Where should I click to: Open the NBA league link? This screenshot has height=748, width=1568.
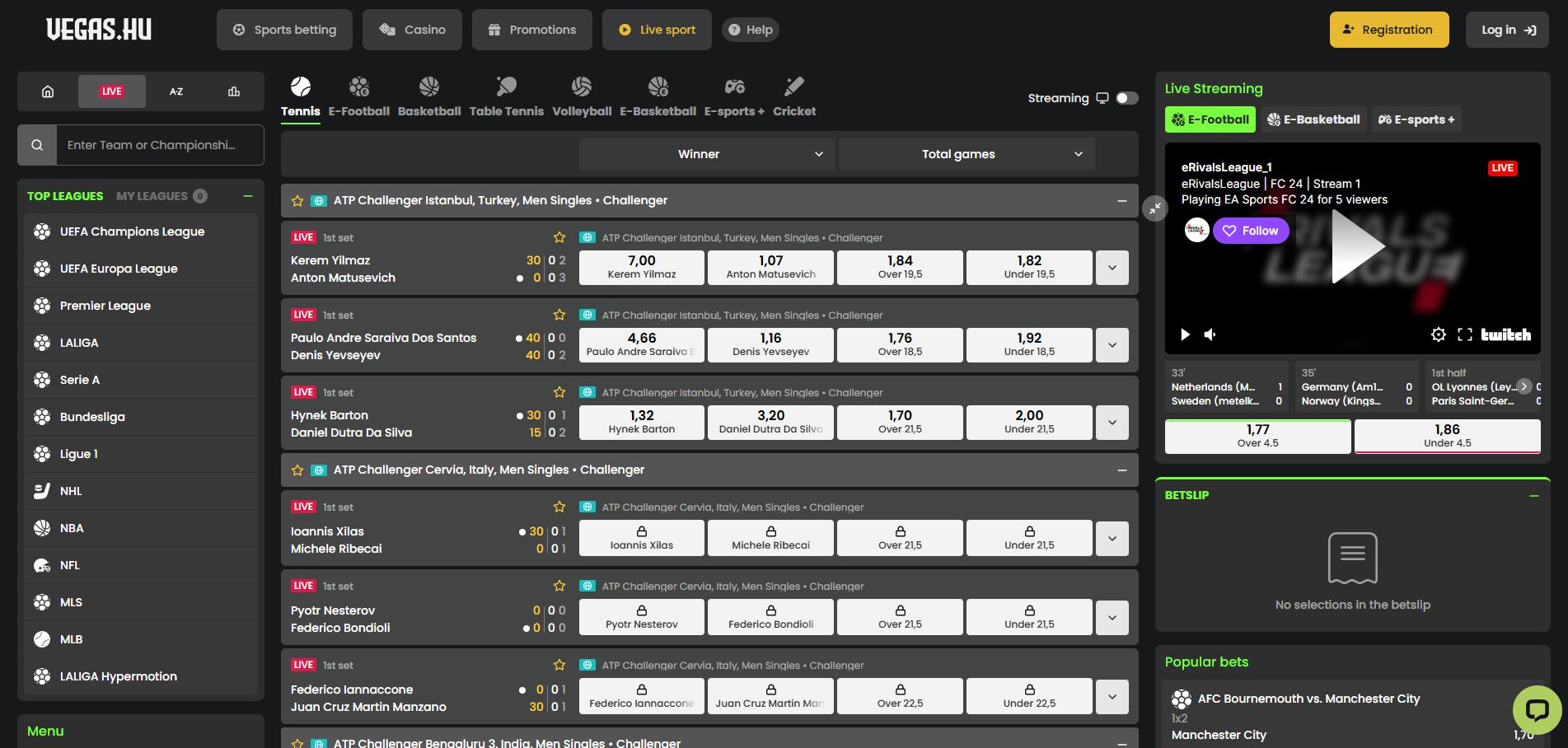(x=141, y=528)
